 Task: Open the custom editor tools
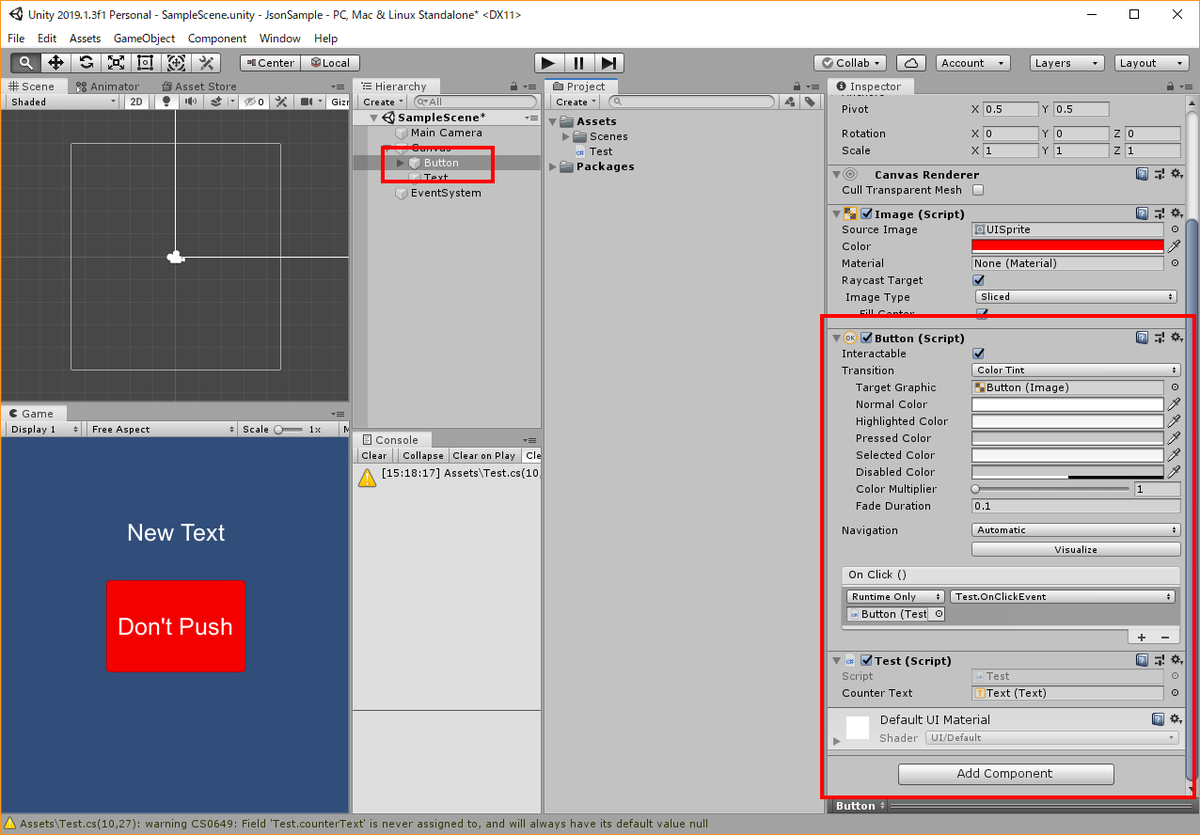(206, 63)
